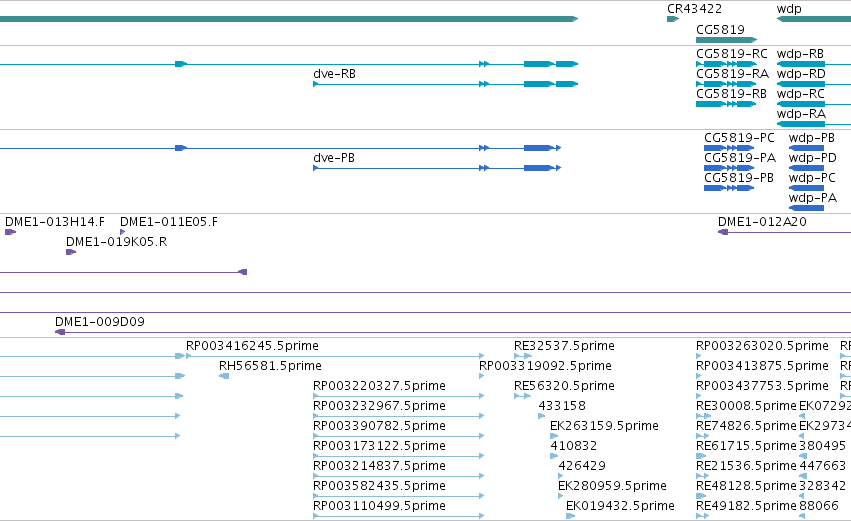Image resolution: width=851 pixels, height=521 pixels.
Task: Click the RH56581.5prime EST label
Action: (x=270, y=366)
